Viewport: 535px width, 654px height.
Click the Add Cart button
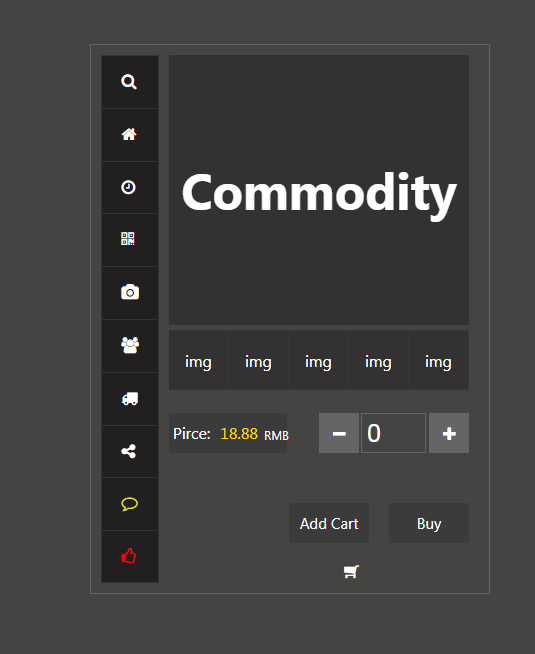point(329,523)
